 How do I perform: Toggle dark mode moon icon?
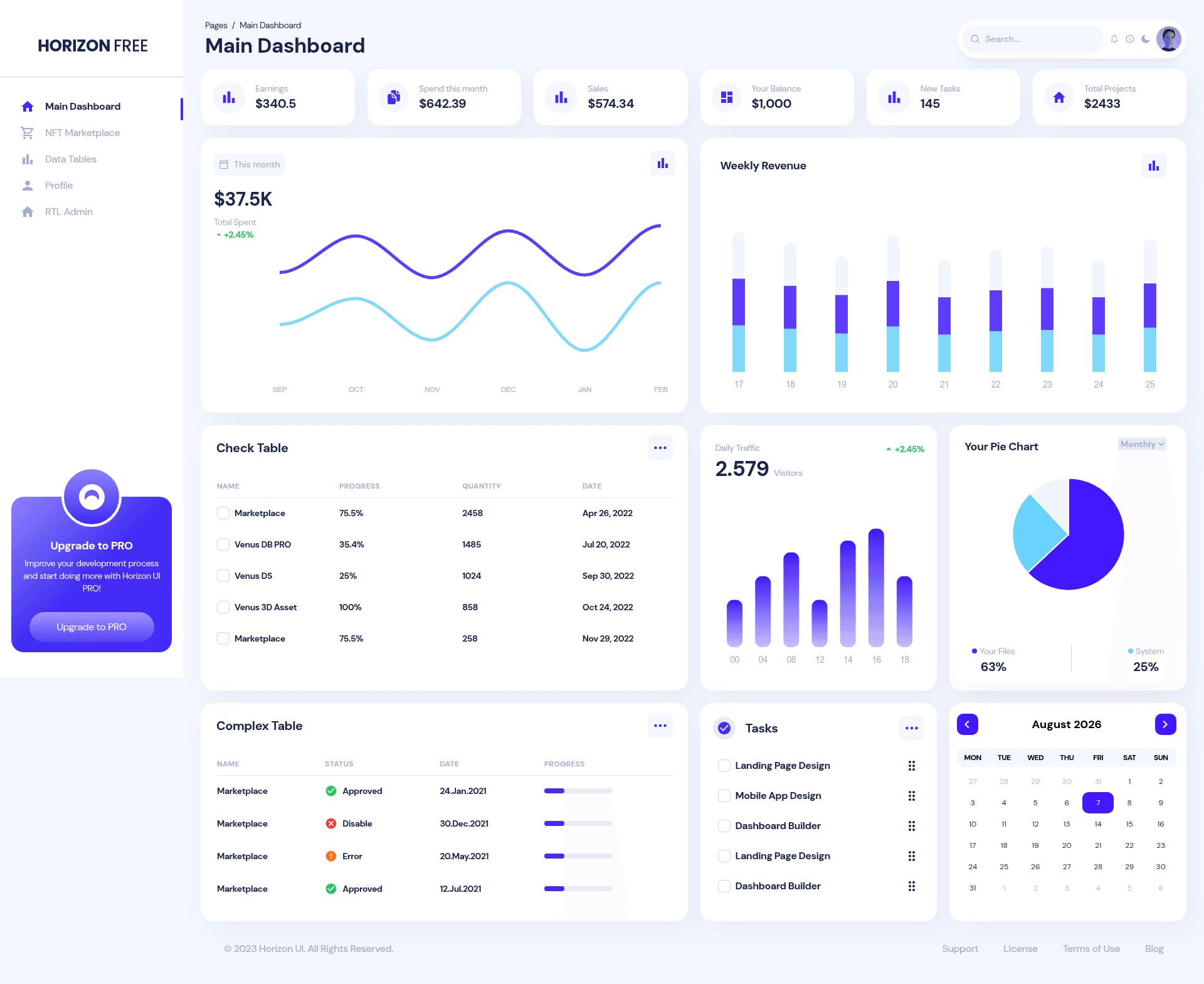click(x=1146, y=39)
